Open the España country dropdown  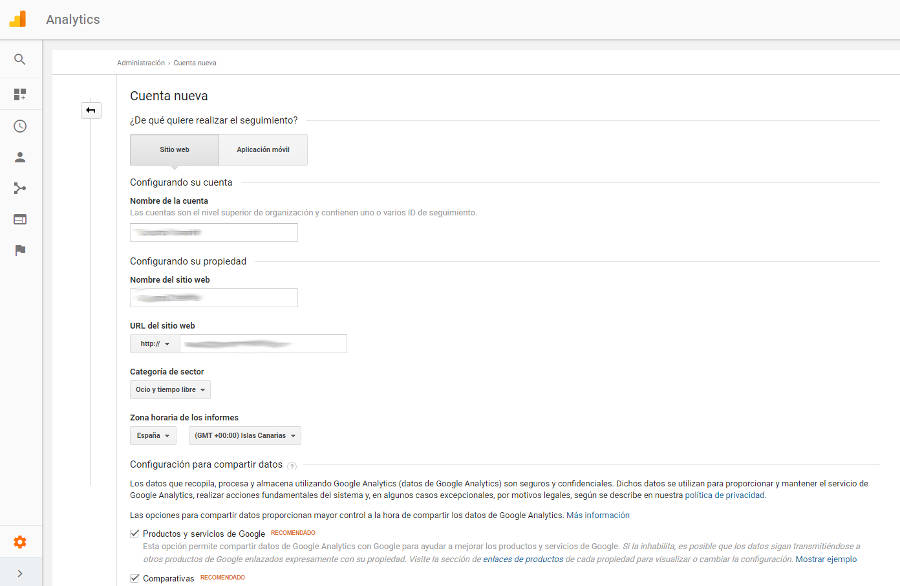pyautogui.click(x=153, y=436)
